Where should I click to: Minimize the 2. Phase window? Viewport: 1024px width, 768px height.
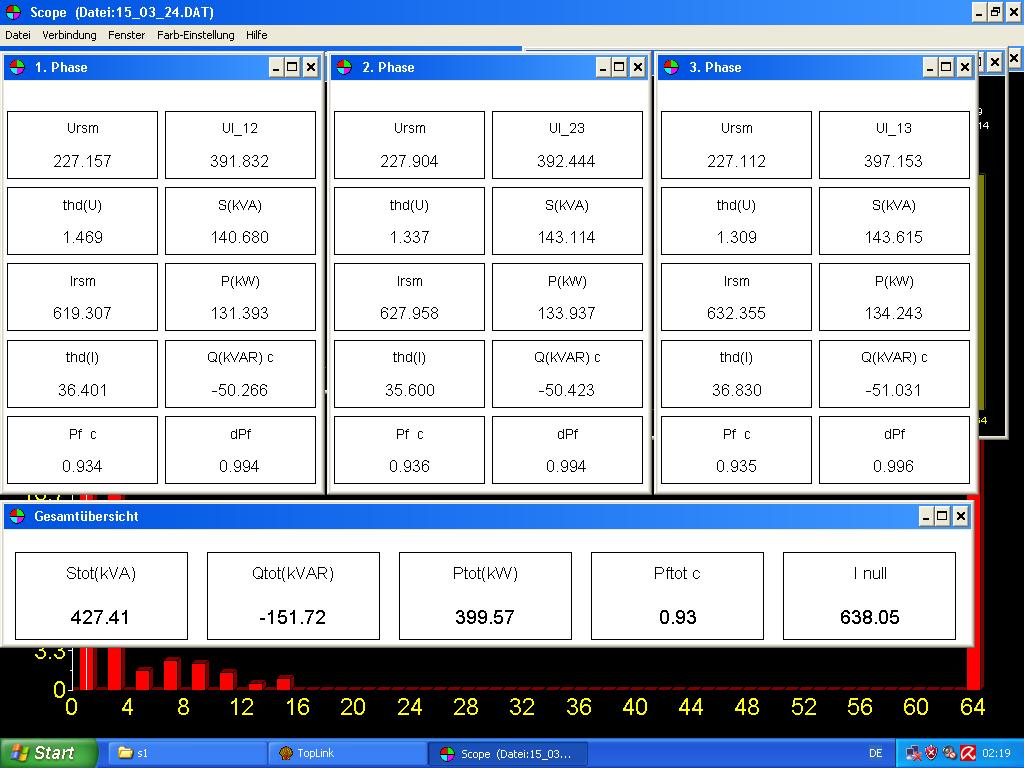click(x=603, y=67)
